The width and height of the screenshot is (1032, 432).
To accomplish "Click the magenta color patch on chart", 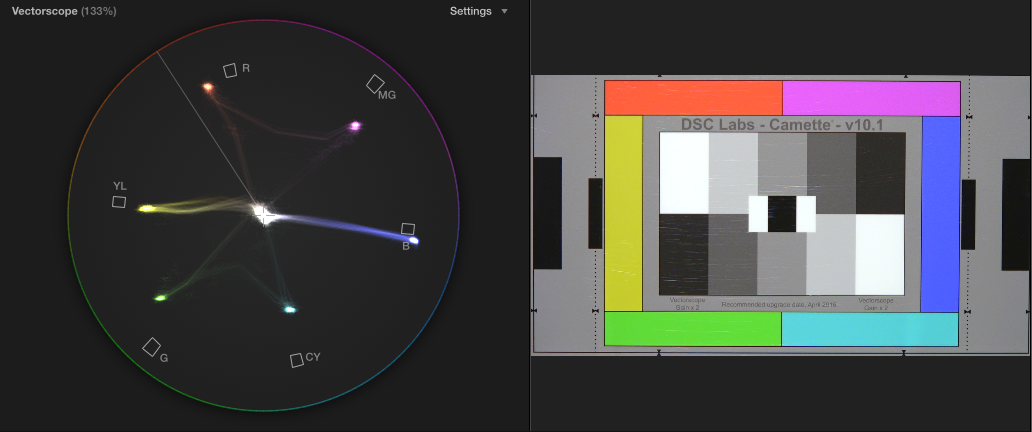I will (x=870, y=98).
